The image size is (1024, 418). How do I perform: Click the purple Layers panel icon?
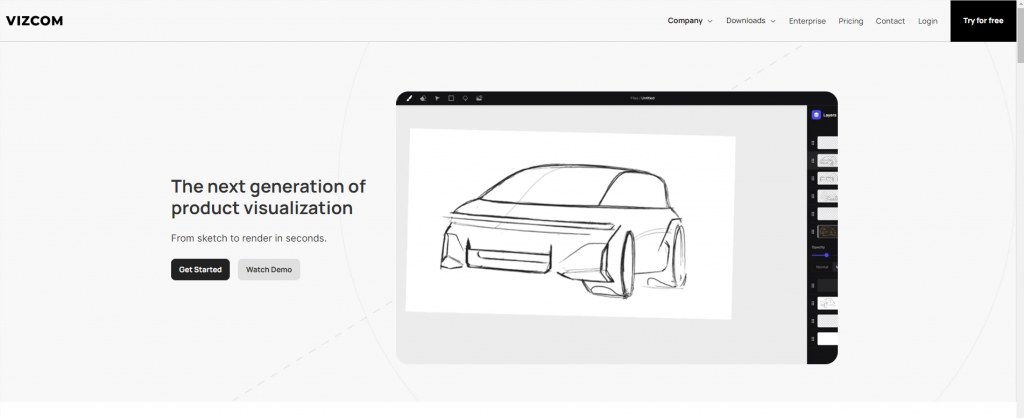tap(816, 115)
